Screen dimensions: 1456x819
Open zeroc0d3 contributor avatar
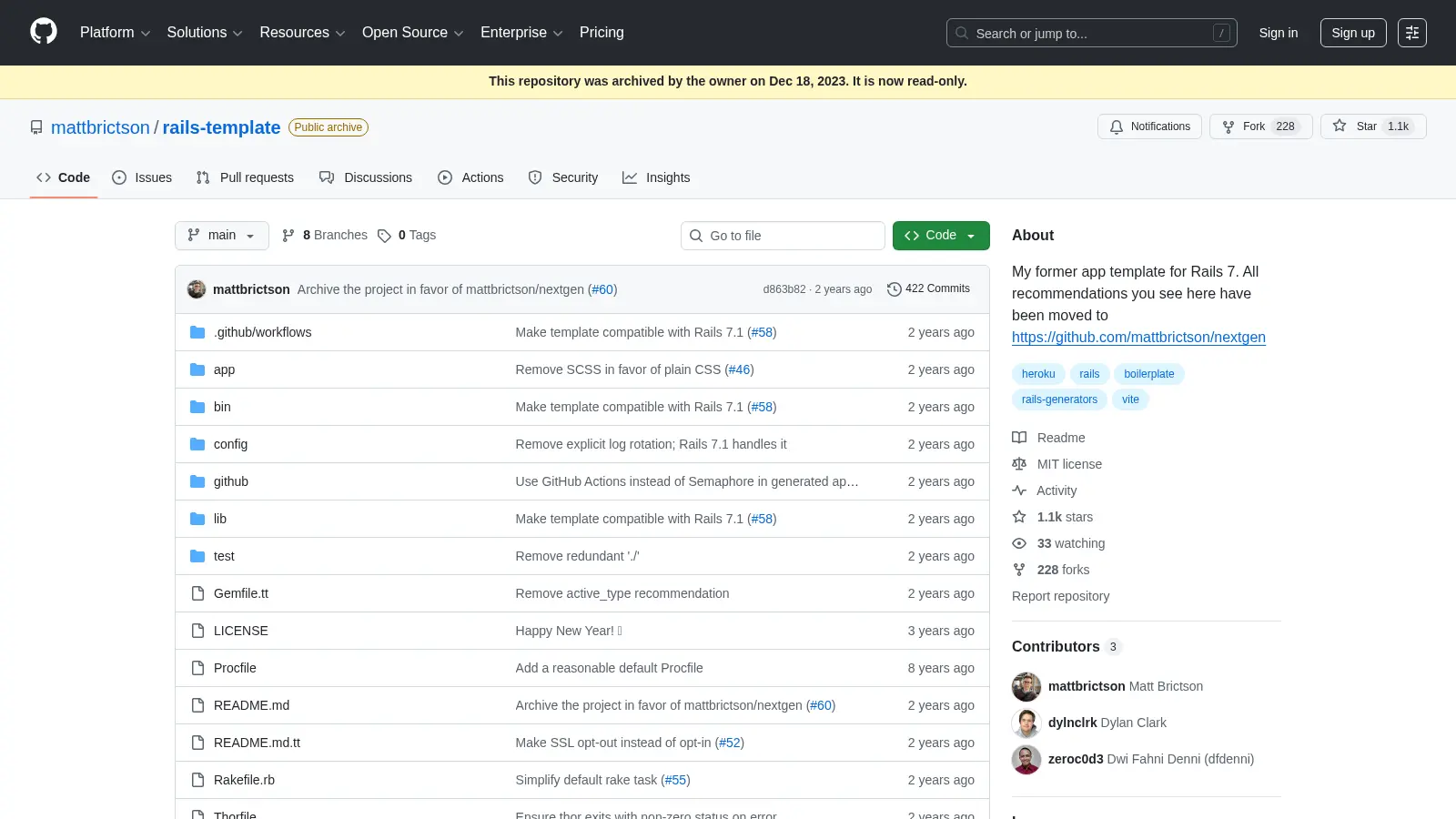click(x=1026, y=759)
